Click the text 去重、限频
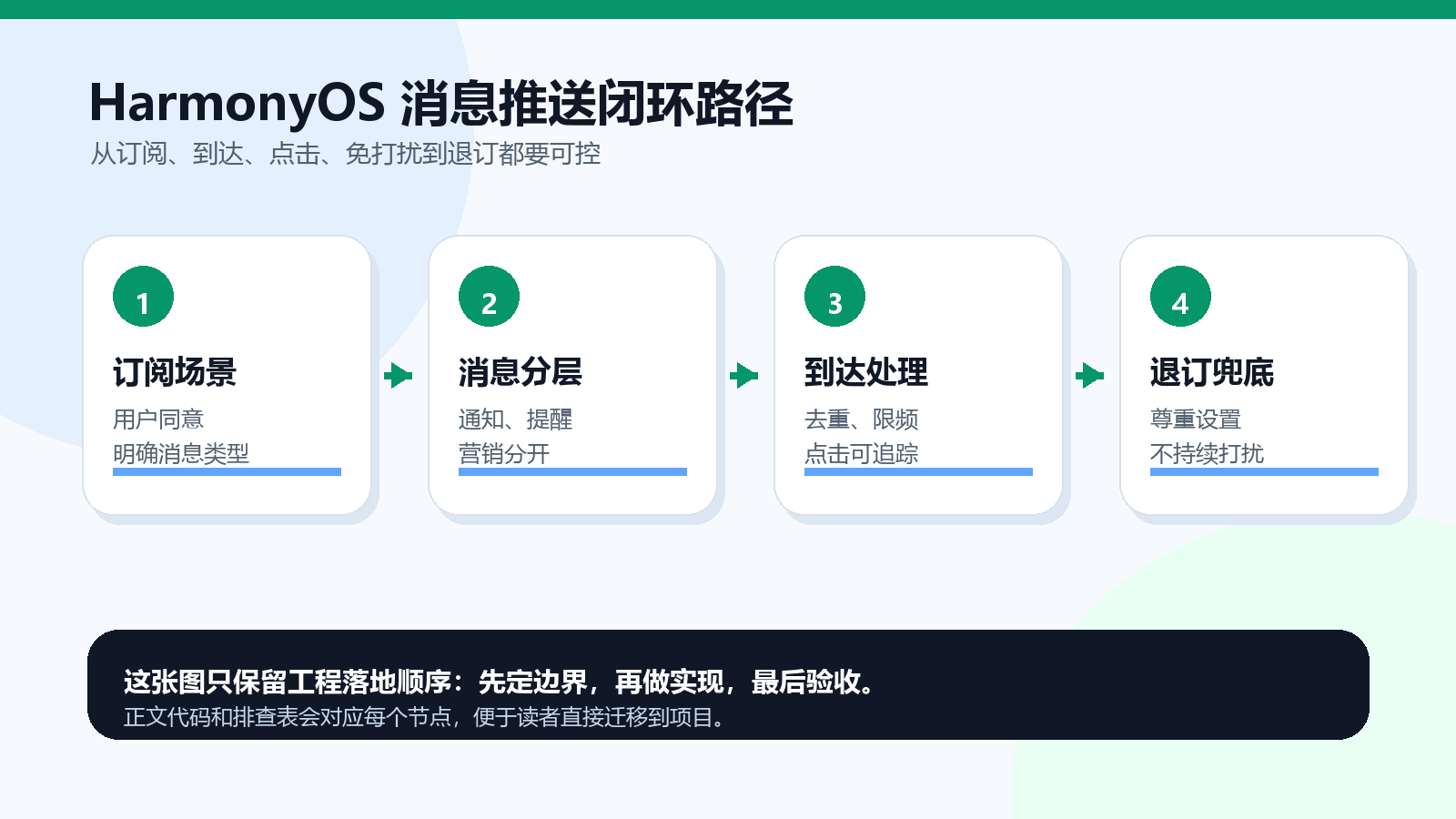This screenshot has width=1456, height=819. pyautogui.click(x=862, y=420)
